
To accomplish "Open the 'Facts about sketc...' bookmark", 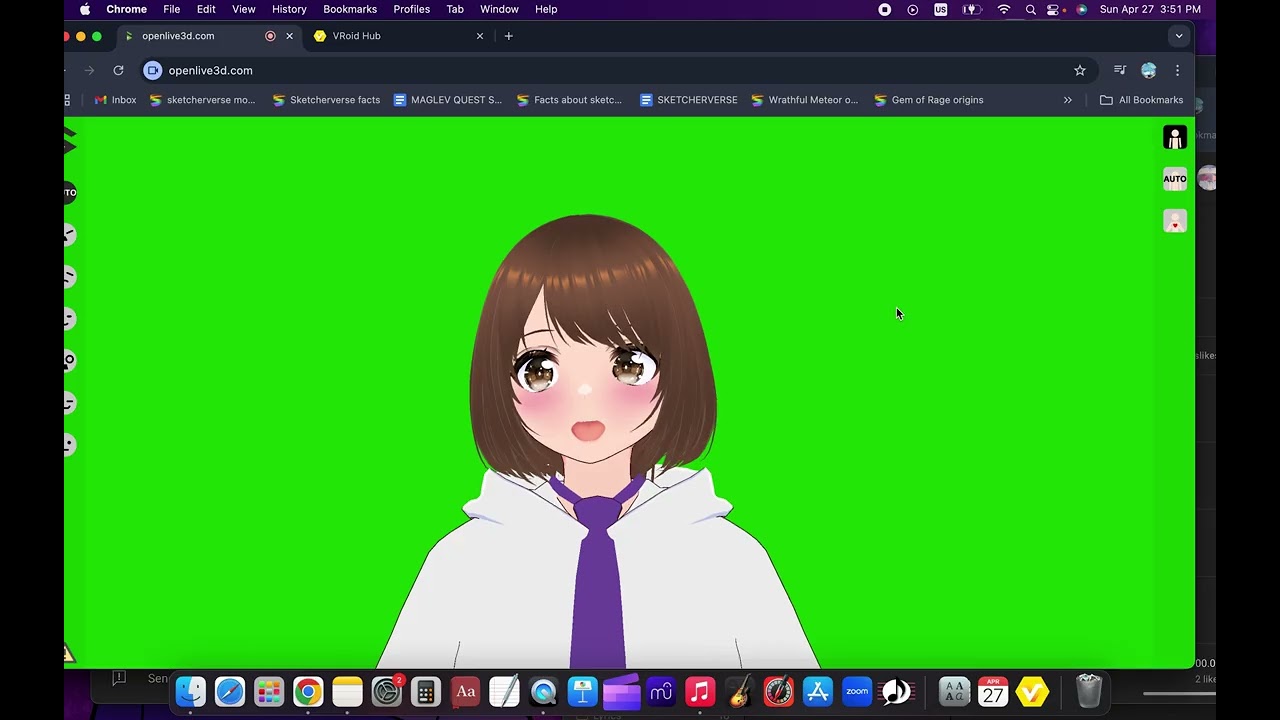I will (569, 100).
